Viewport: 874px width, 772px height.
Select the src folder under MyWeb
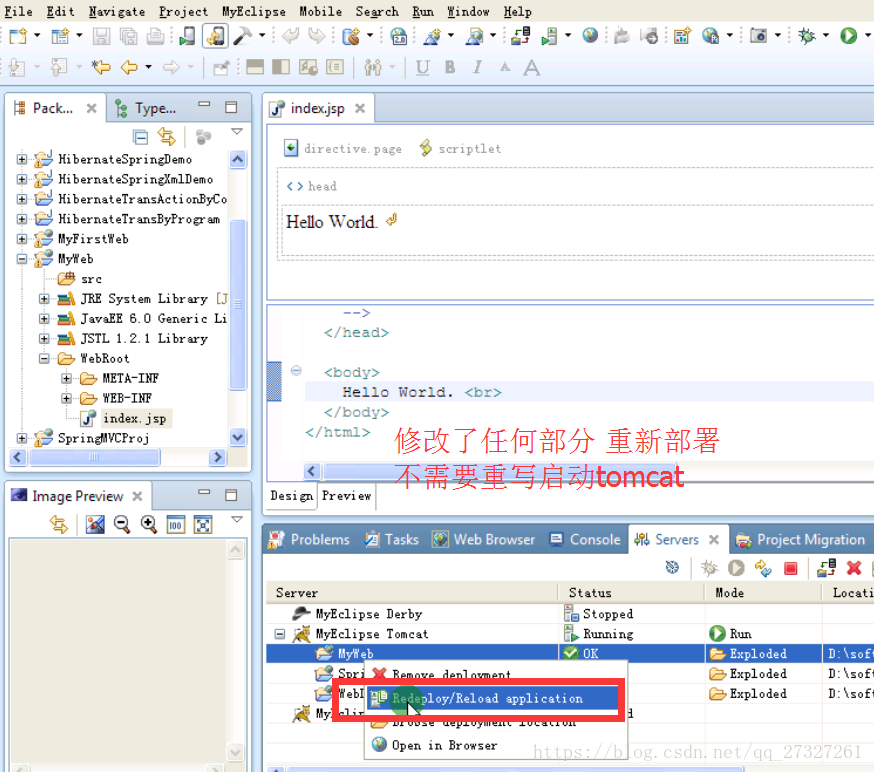[91, 279]
